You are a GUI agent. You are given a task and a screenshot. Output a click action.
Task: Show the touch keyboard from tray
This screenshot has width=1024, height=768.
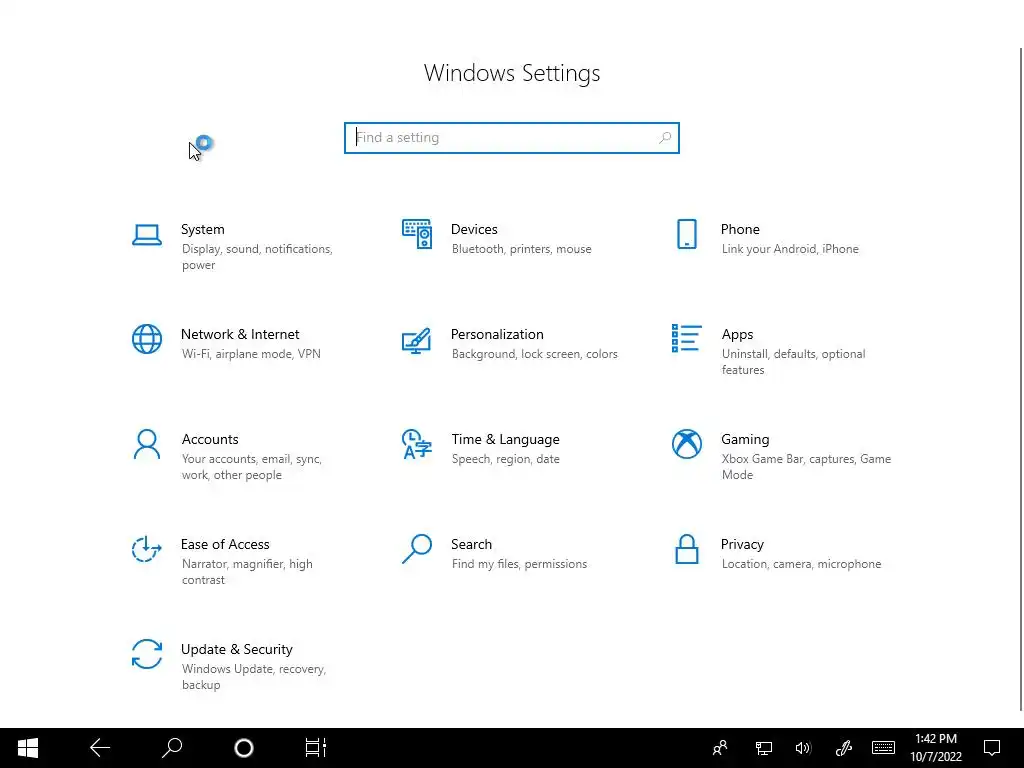pyautogui.click(x=883, y=748)
